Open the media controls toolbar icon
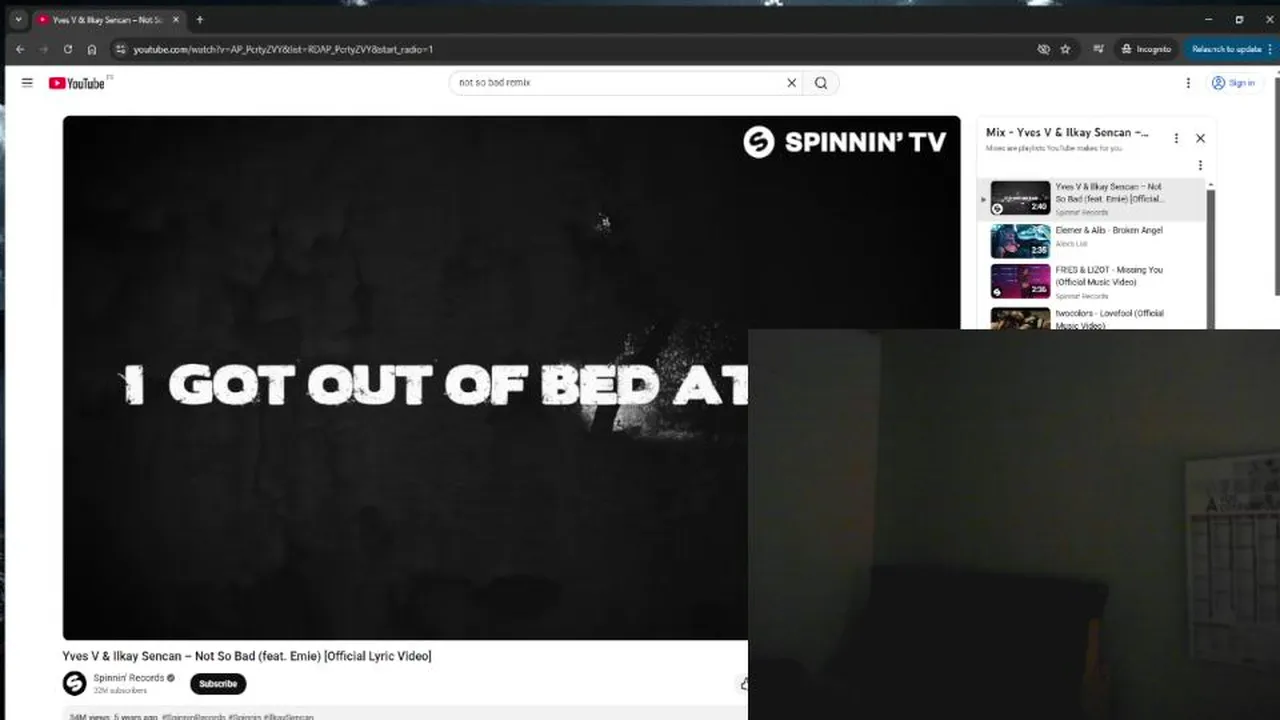Image resolution: width=1280 pixels, height=720 pixels. (1098, 49)
